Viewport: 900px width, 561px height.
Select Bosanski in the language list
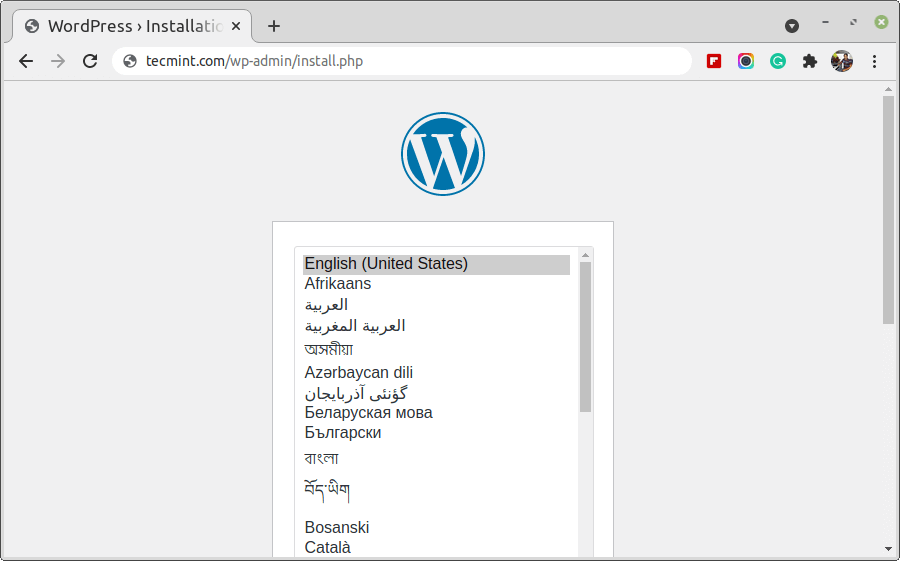tap(337, 527)
